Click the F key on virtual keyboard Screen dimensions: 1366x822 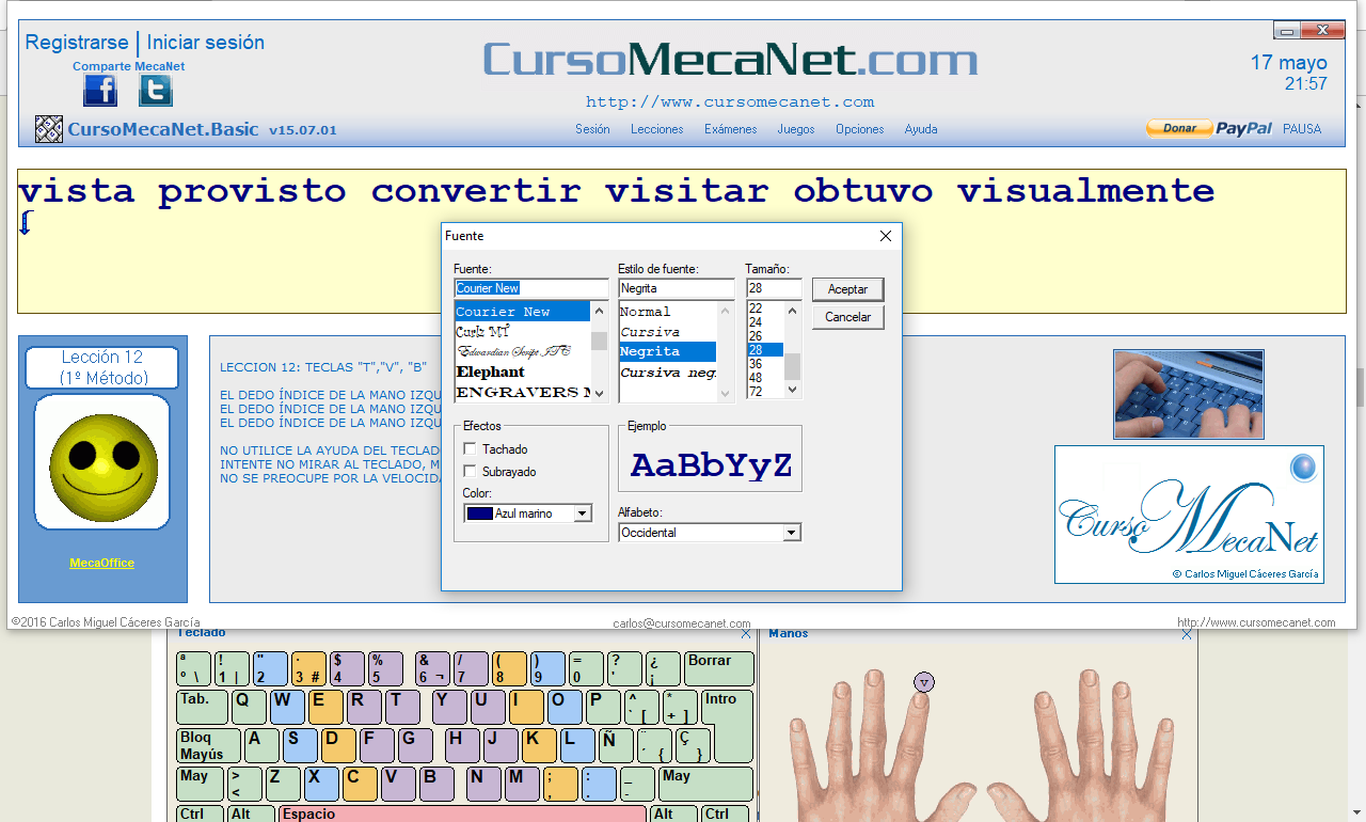(x=376, y=746)
